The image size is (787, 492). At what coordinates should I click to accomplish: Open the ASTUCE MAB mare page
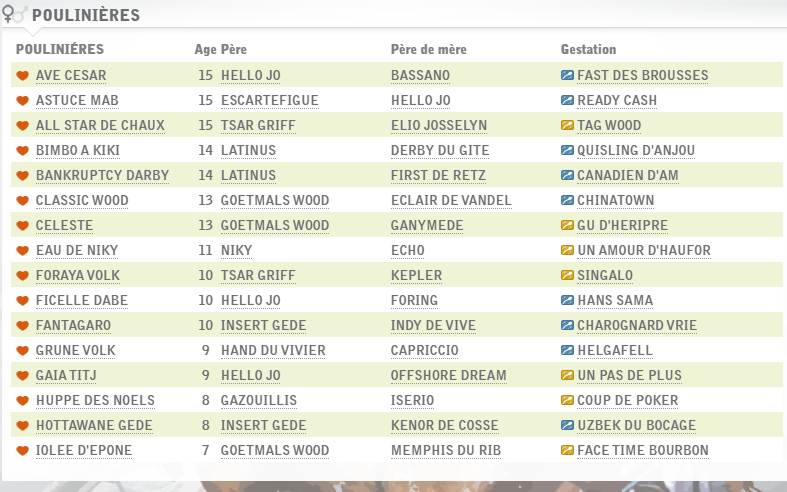pyautogui.click(x=75, y=101)
